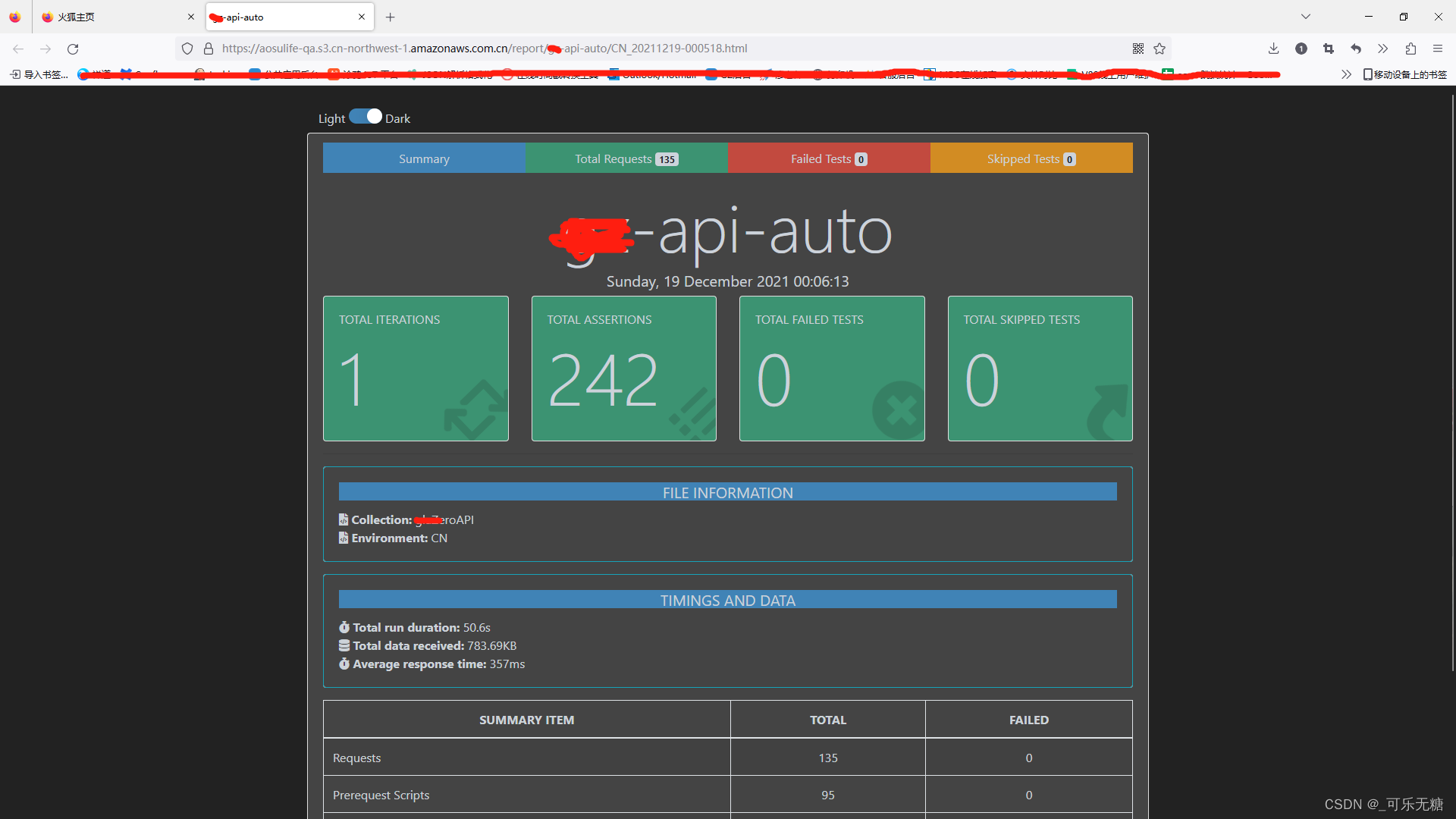The width and height of the screenshot is (1456, 819).
Task: Click the Requests total value 135
Action: tap(828, 758)
